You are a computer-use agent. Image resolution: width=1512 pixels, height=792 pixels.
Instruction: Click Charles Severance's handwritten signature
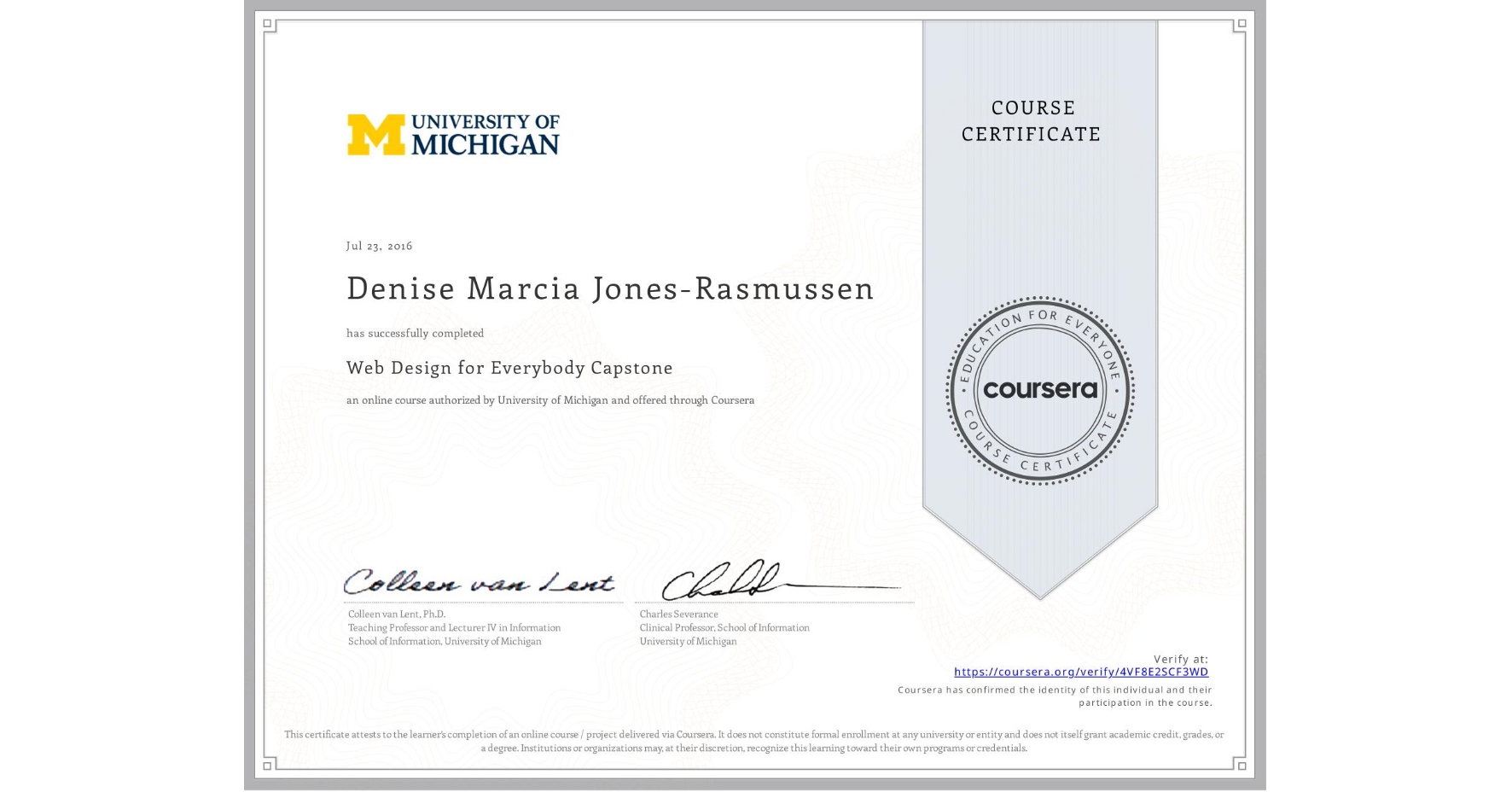[781, 581]
